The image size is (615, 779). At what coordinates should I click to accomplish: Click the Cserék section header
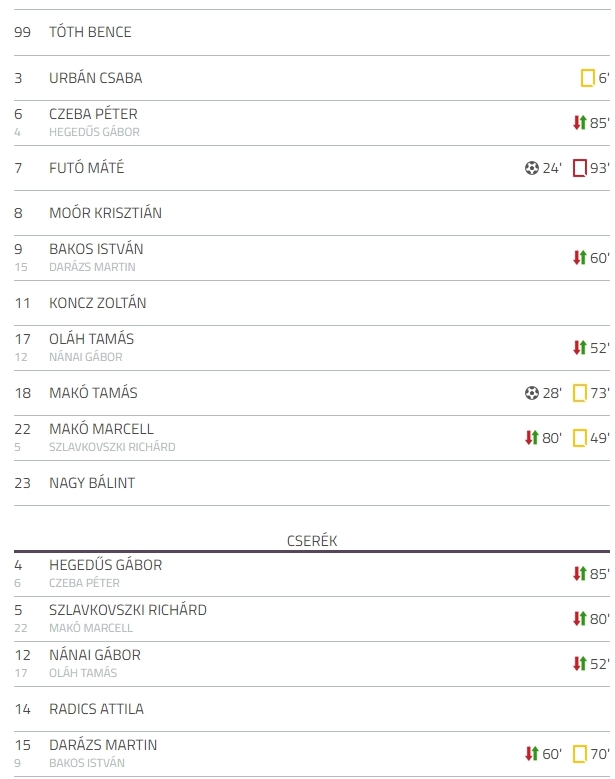pyautogui.click(x=312, y=541)
